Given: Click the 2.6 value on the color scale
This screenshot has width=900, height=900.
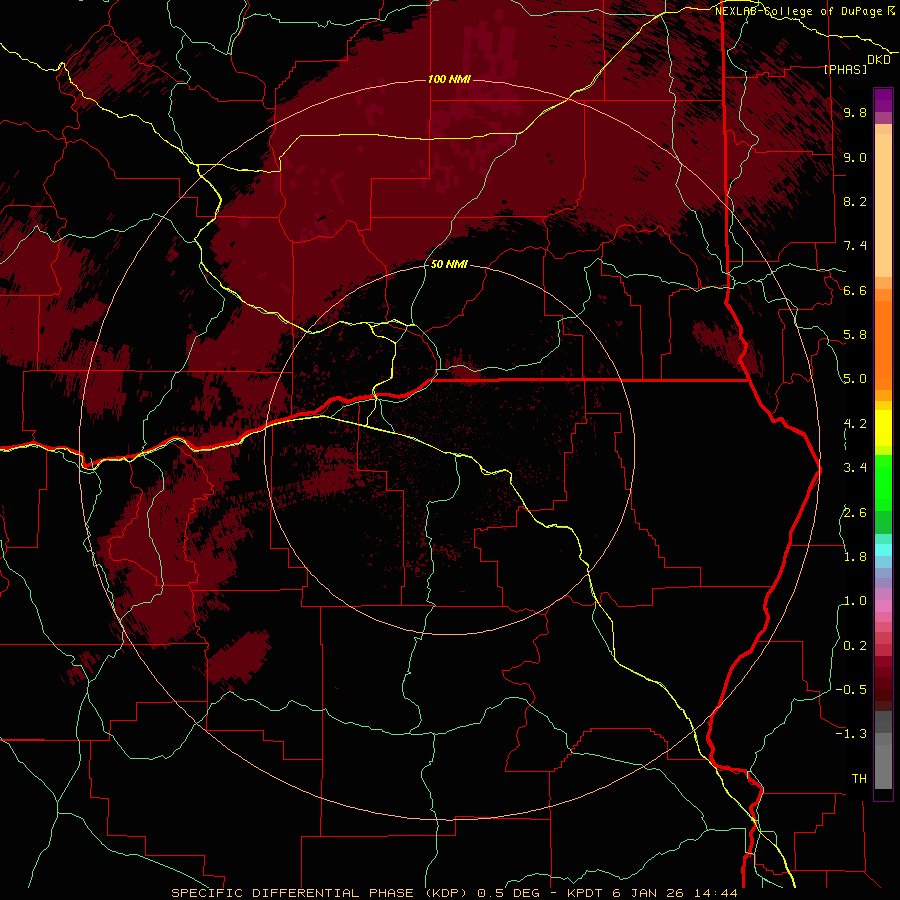Looking at the screenshot, I should [855, 512].
